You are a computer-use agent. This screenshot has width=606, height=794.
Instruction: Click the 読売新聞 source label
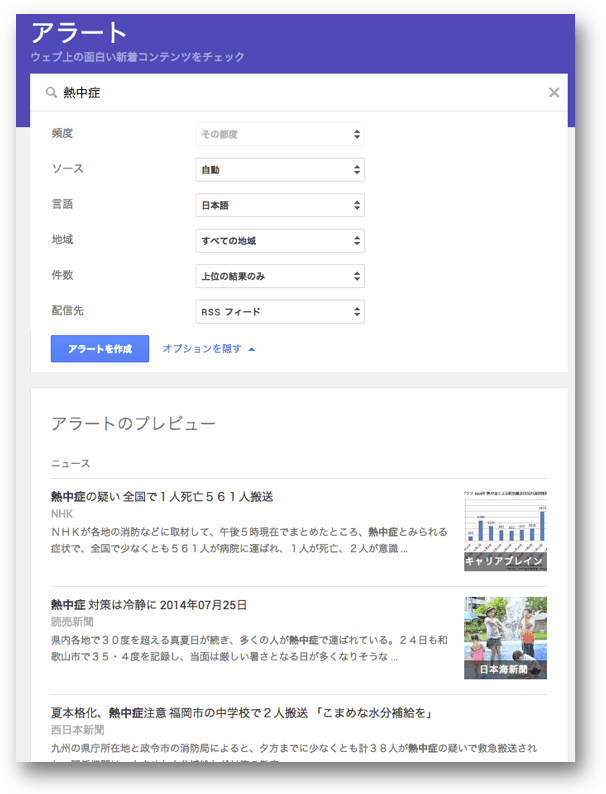click(x=72, y=622)
